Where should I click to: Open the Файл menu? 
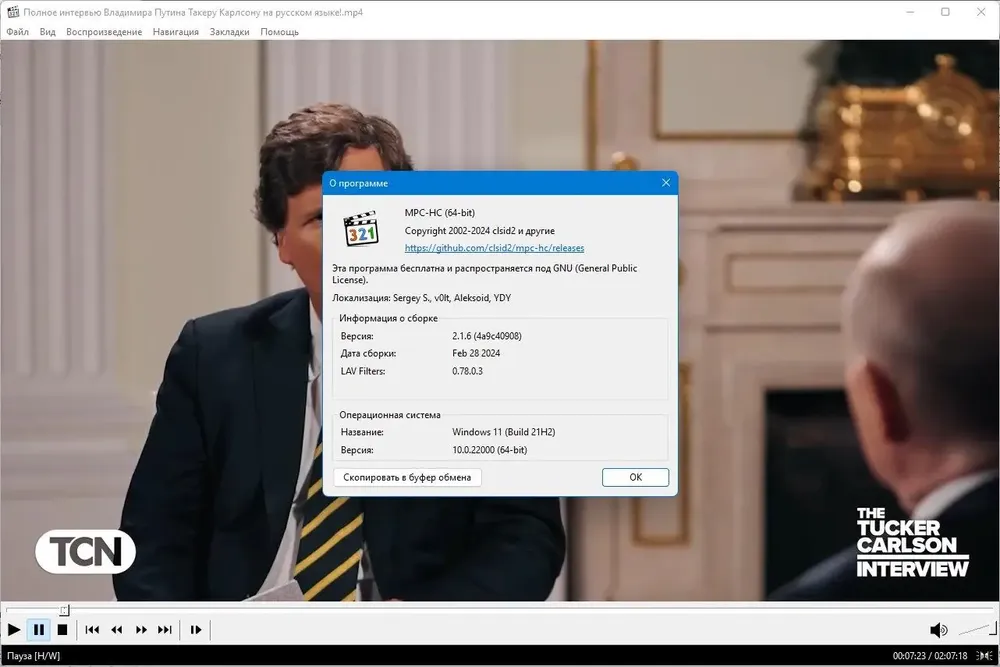point(17,32)
